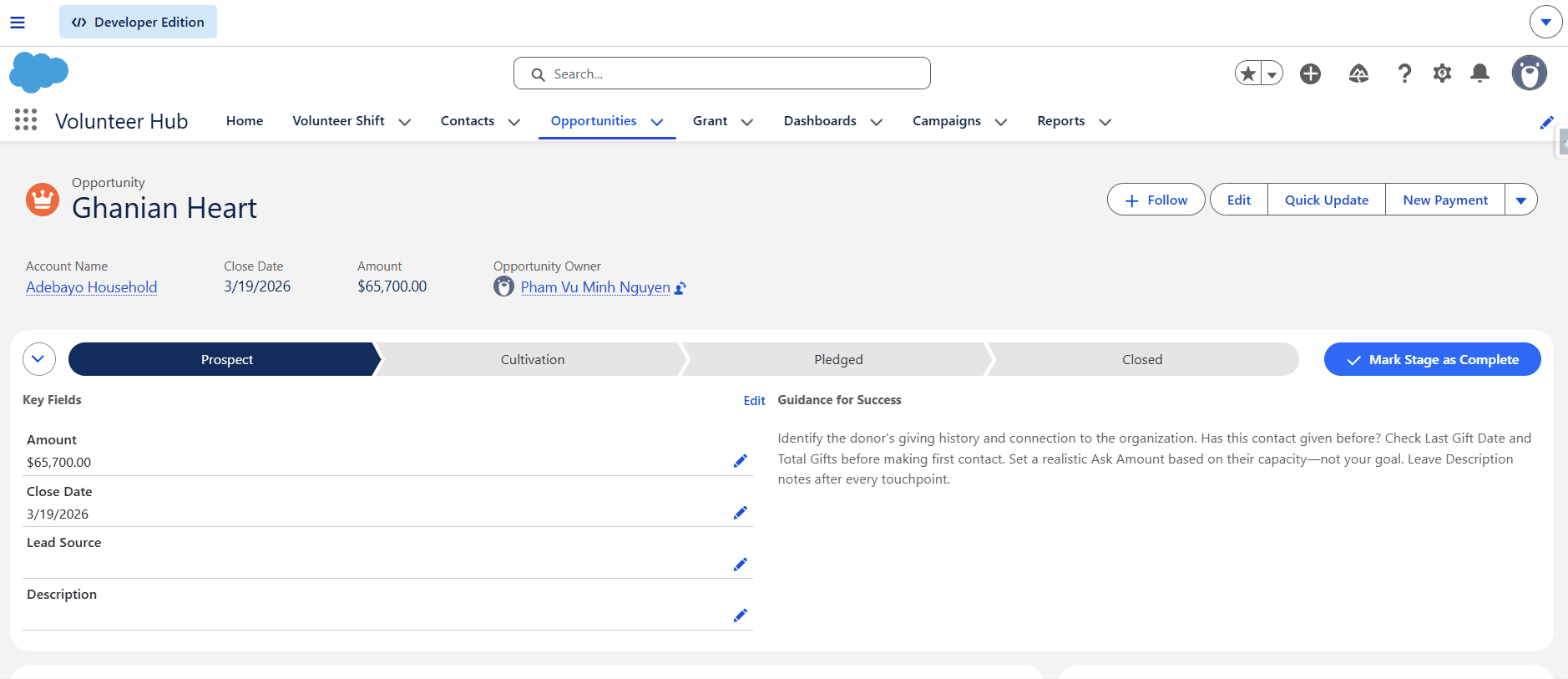This screenshot has width=1568, height=679.
Task: Show more record actions dropdown
Action: [x=1521, y=200]
